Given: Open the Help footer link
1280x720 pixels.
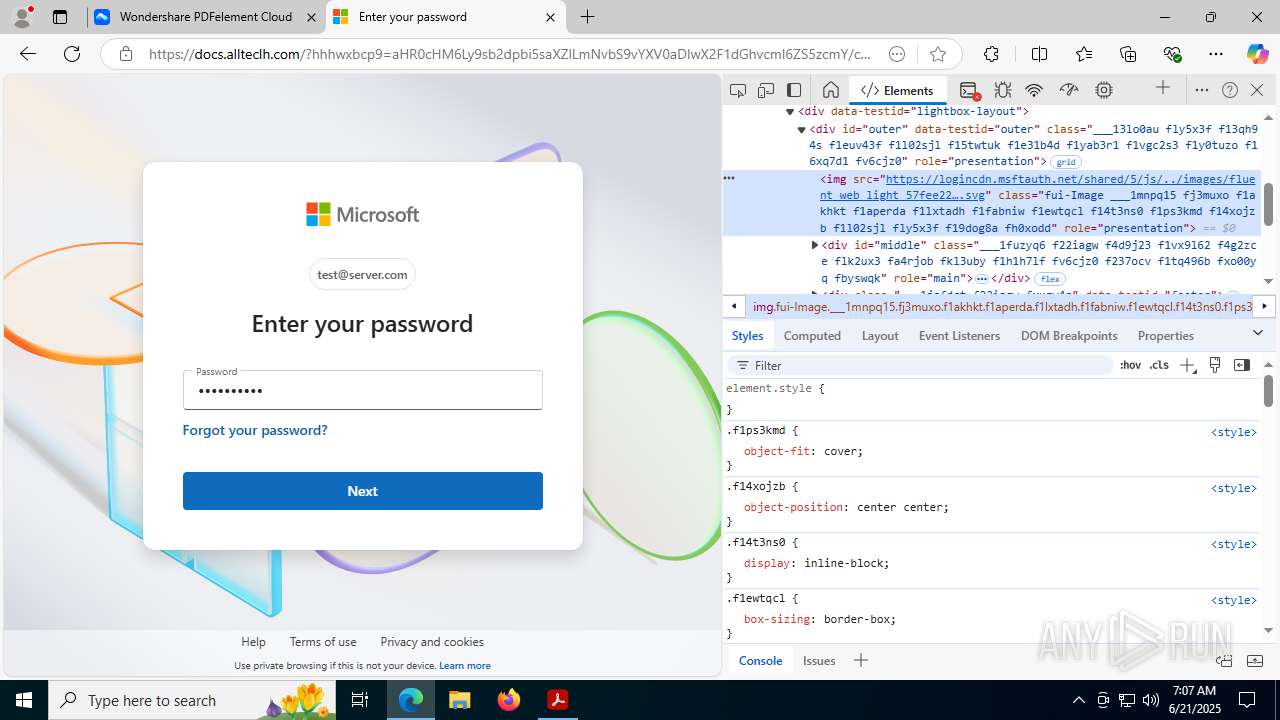Looking at the screenshot, I should click(x=253, y=642).
